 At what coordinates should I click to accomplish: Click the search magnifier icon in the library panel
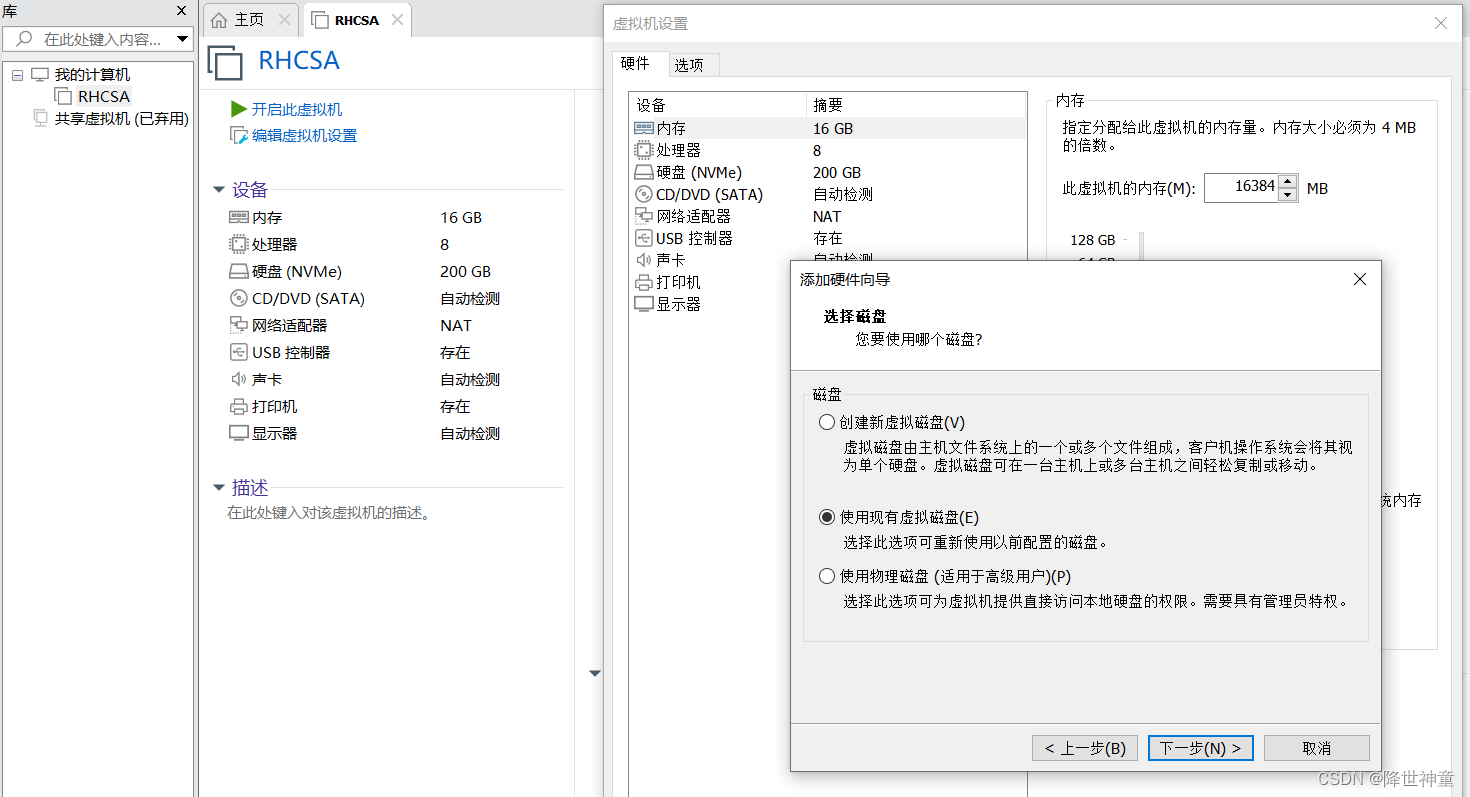25,39
